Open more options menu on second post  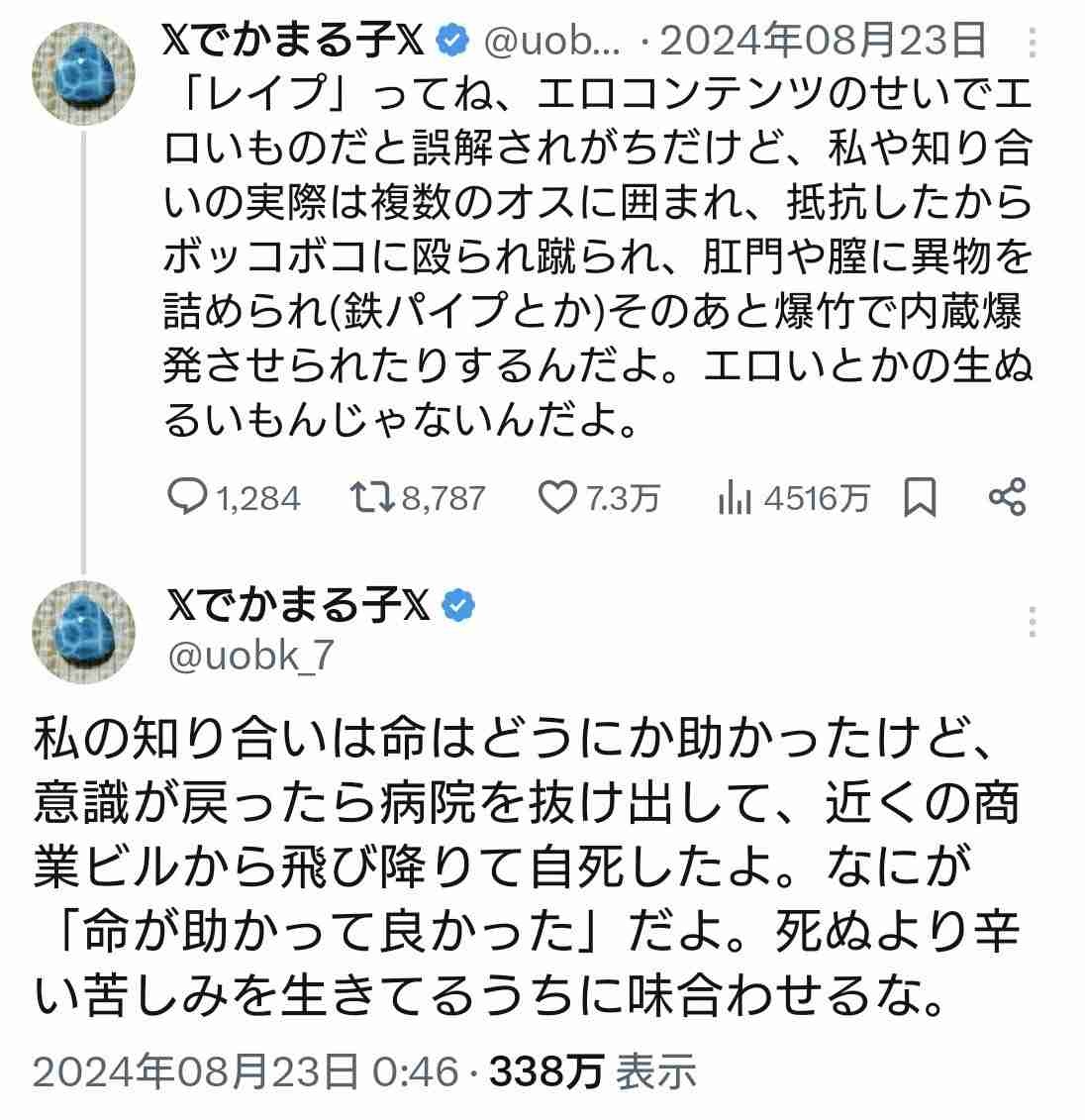tap(1033, 621)
